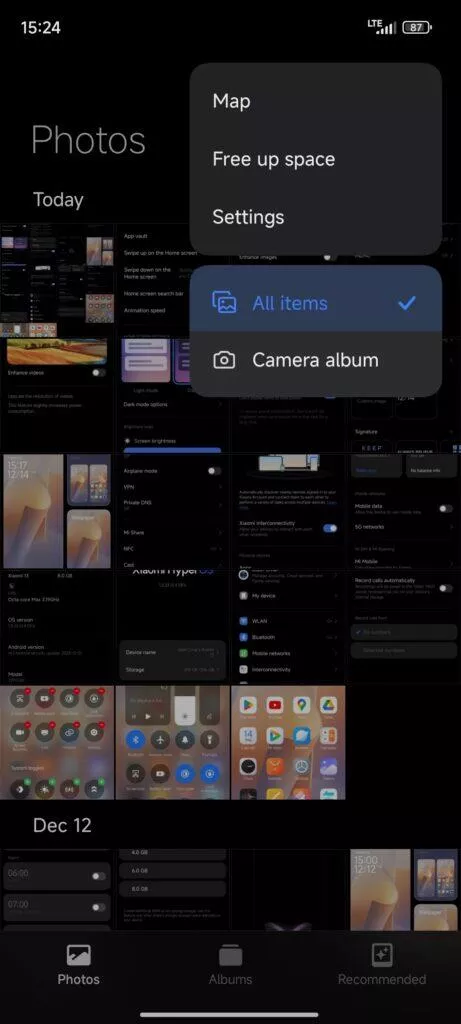
Task: Tap the battery indicator in status bar
Action: [417, 27]
